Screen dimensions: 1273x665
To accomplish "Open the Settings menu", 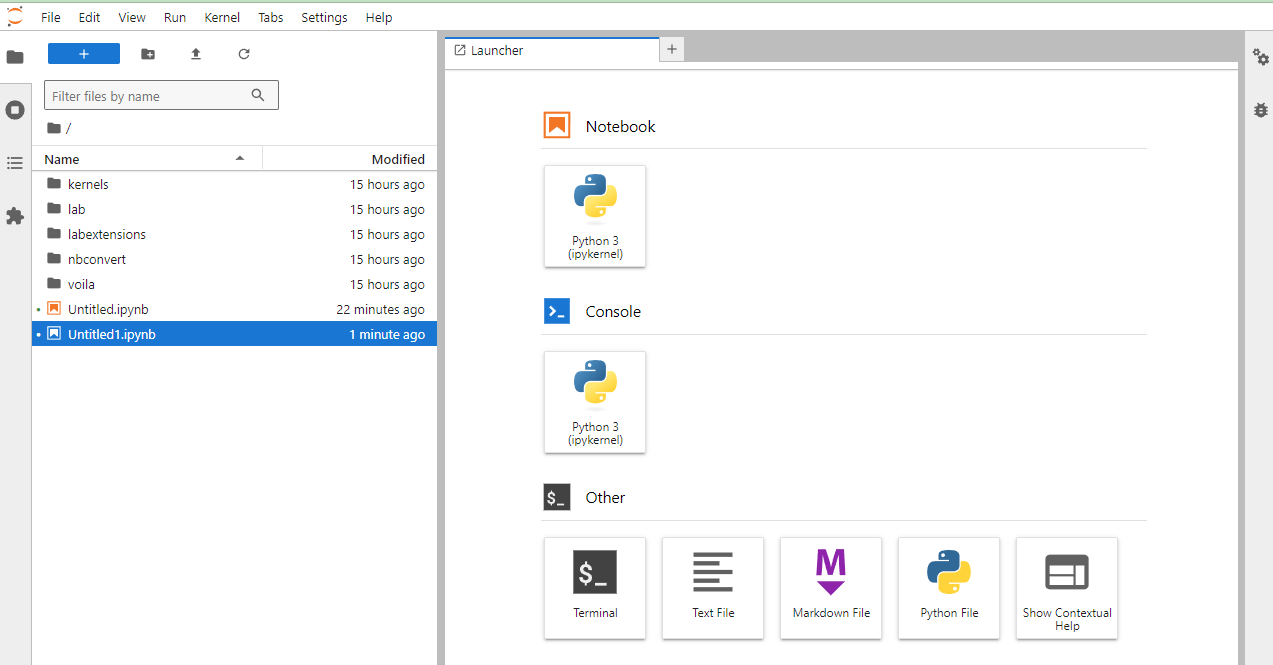I will 324,17.
